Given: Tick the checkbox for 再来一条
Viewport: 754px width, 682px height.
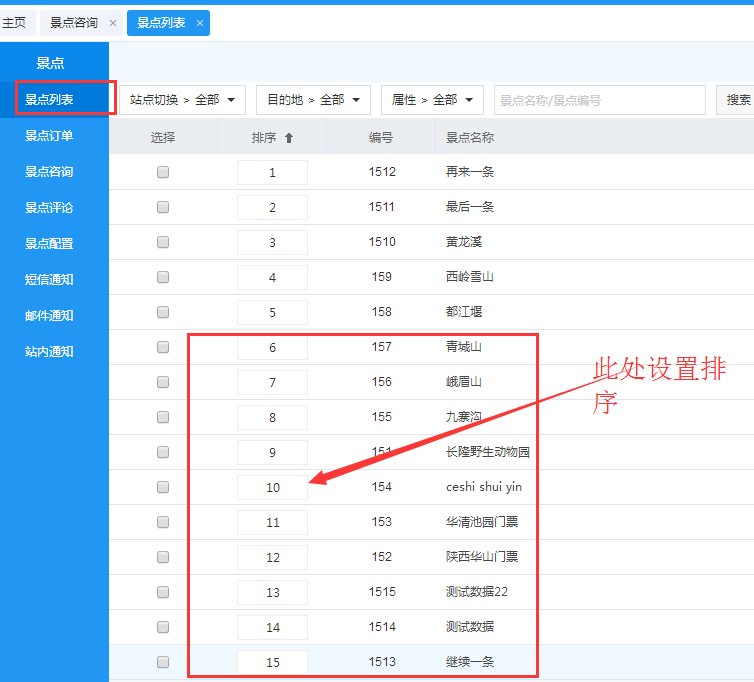Looking at the screenshot, I should pos(163,172).
